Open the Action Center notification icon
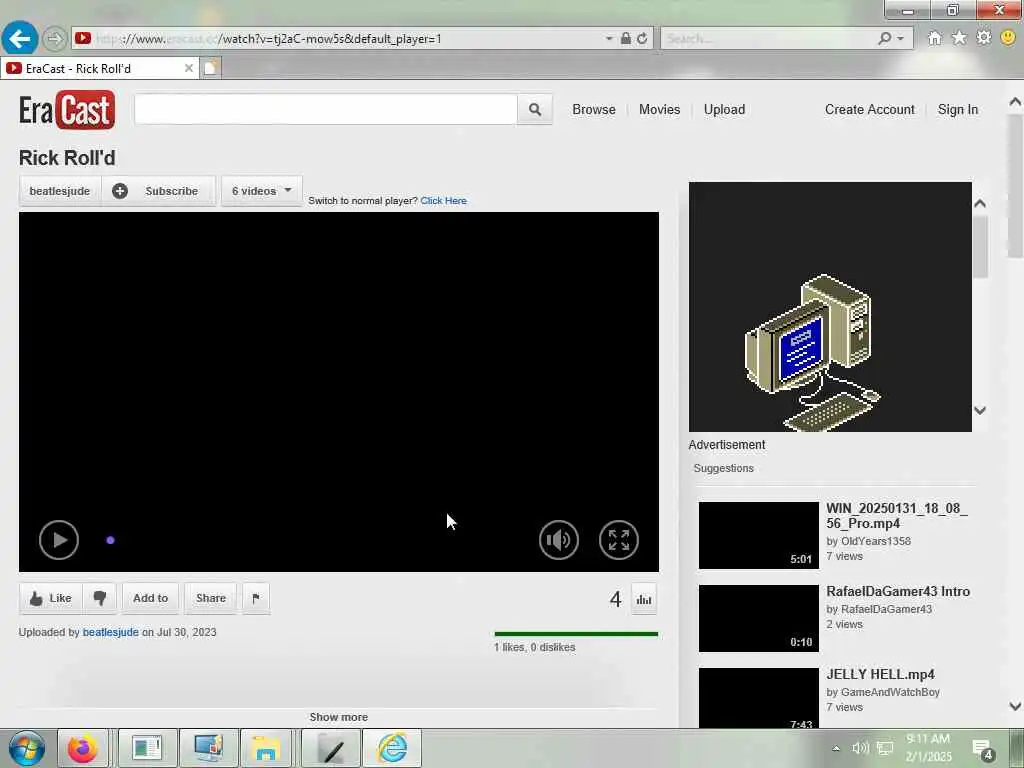 coord(983,750)
